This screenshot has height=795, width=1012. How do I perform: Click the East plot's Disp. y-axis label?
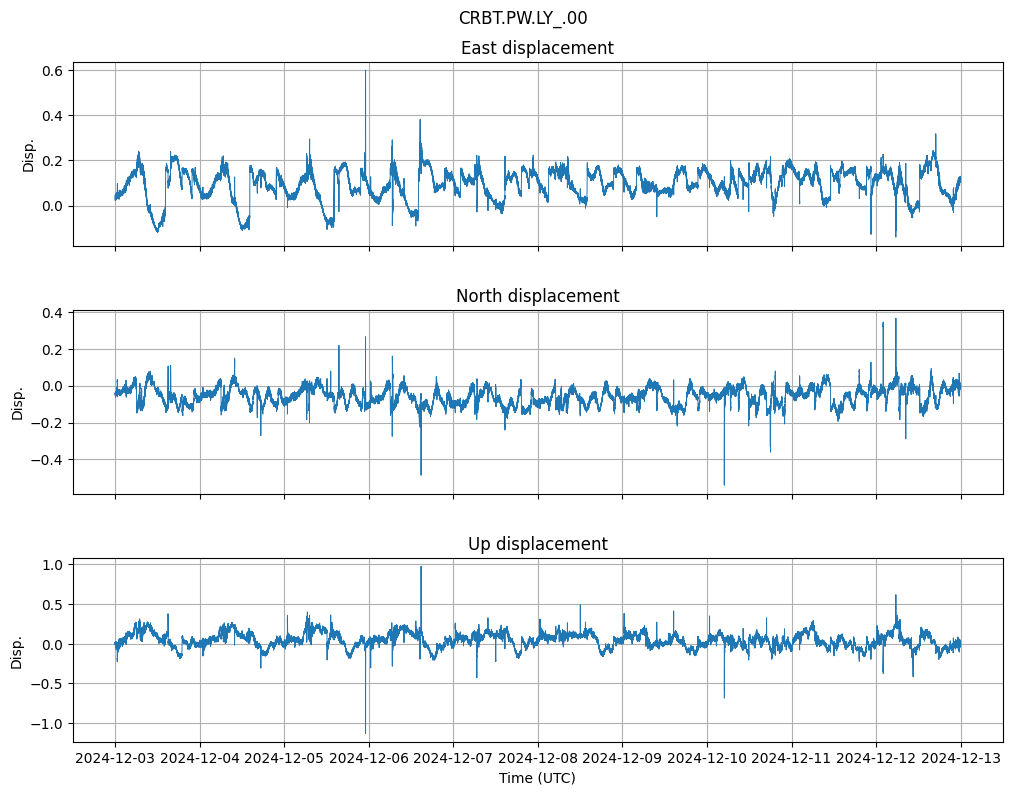click(29, 155)
